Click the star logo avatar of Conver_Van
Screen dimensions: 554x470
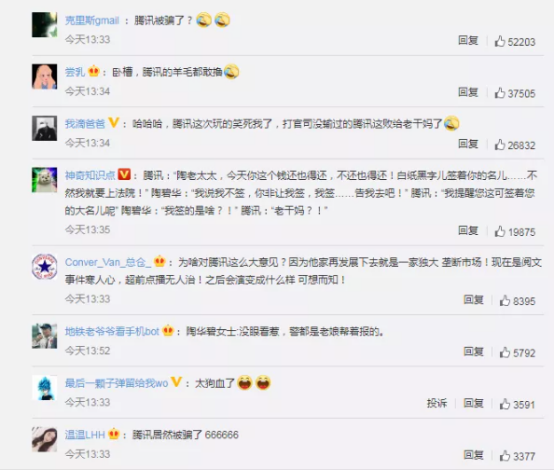(x=45, y=266)
